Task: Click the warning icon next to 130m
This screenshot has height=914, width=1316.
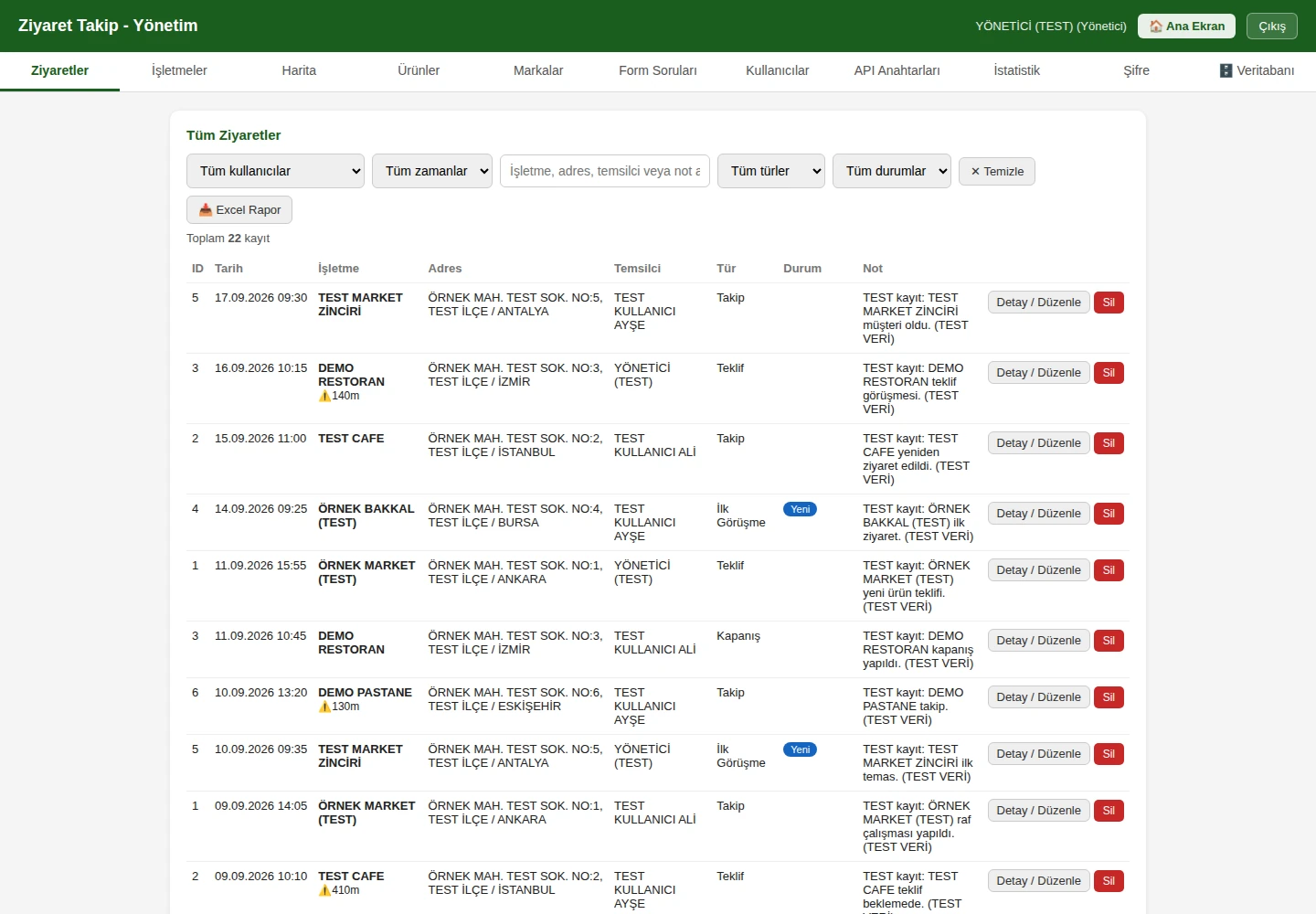Action: tap(324, 707)
